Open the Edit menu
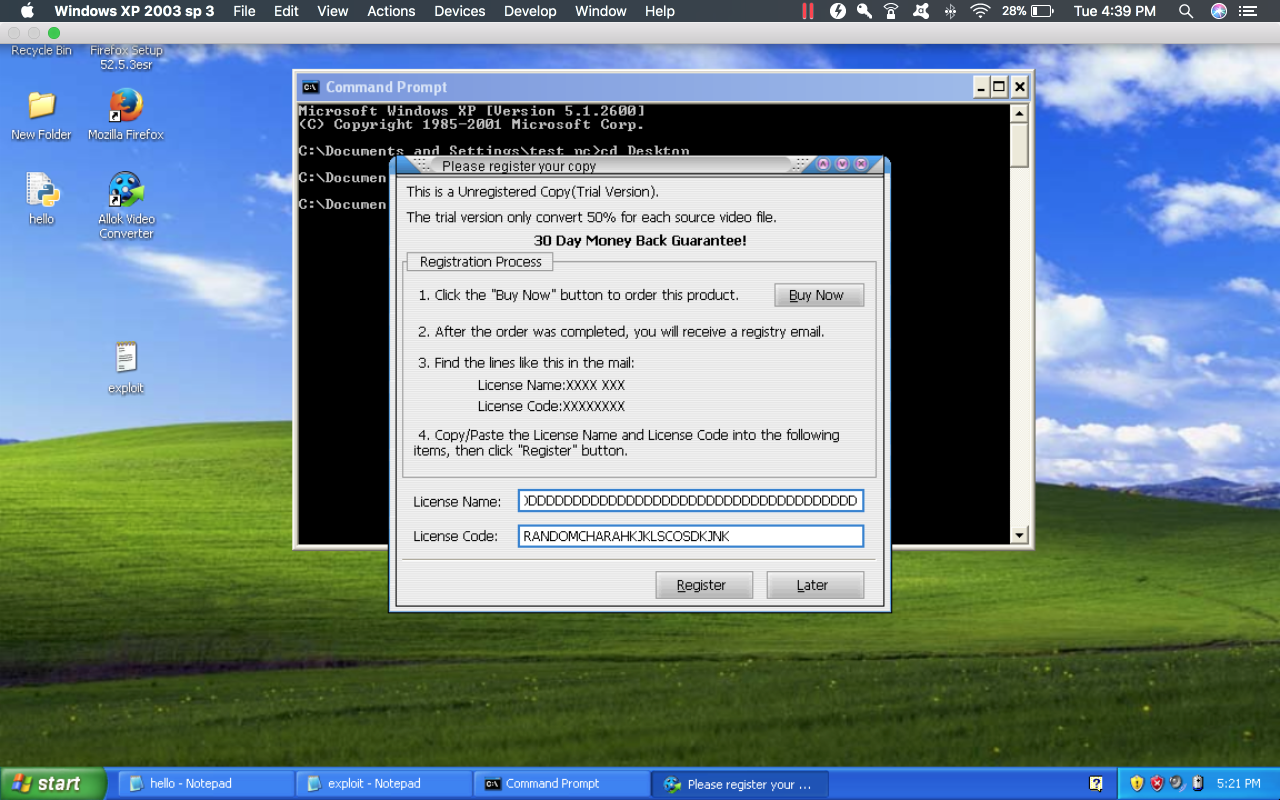Screen dimensions: 1280x800 [286, 11]
